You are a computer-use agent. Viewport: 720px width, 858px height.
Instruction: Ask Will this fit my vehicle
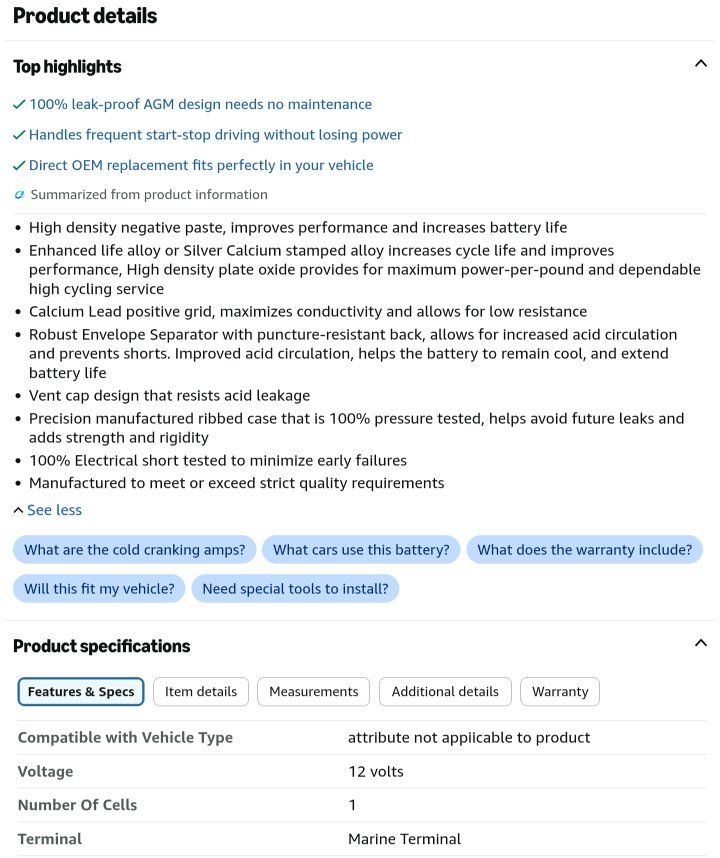click(x=99, y=589)
